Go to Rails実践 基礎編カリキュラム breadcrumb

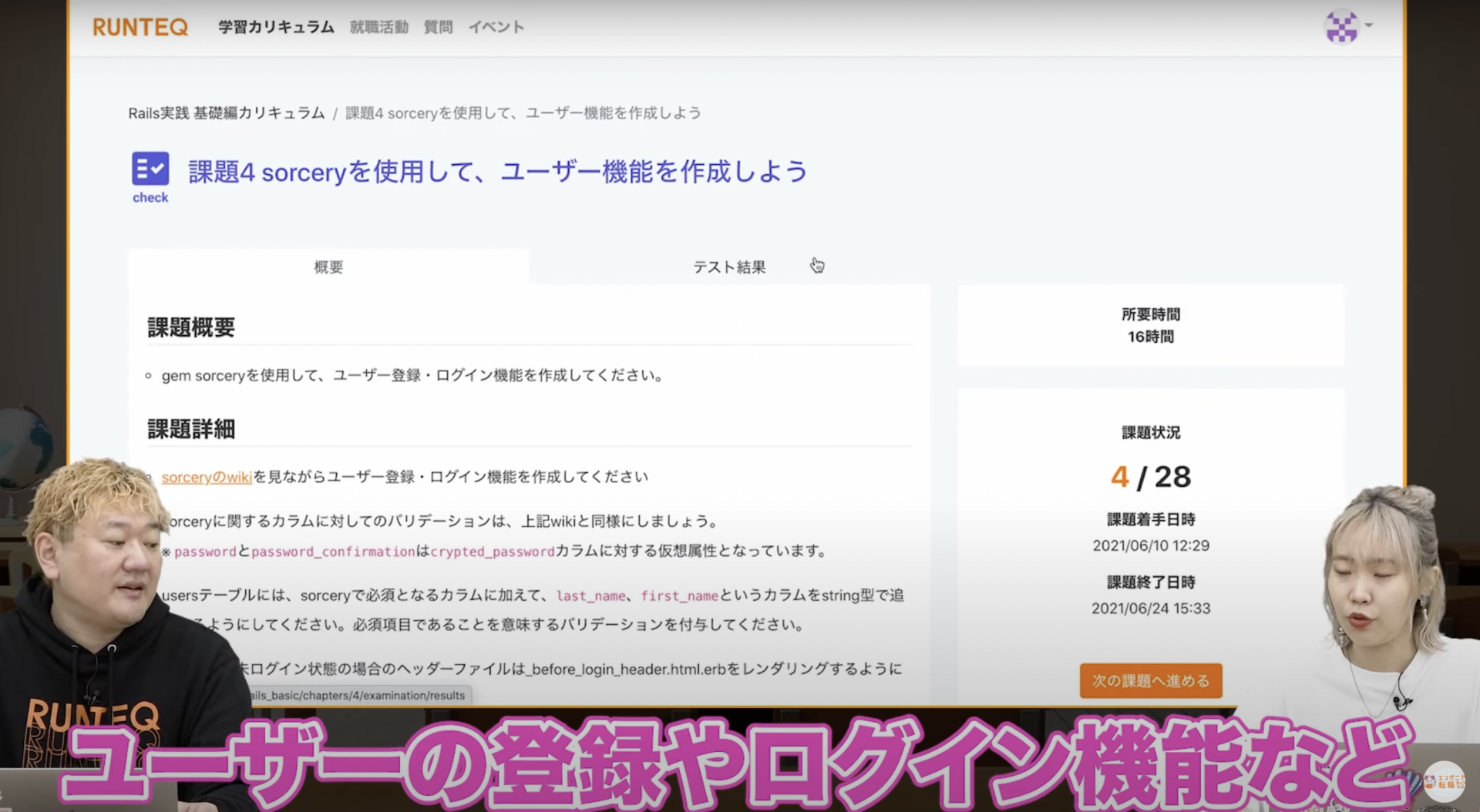[227, 113]
